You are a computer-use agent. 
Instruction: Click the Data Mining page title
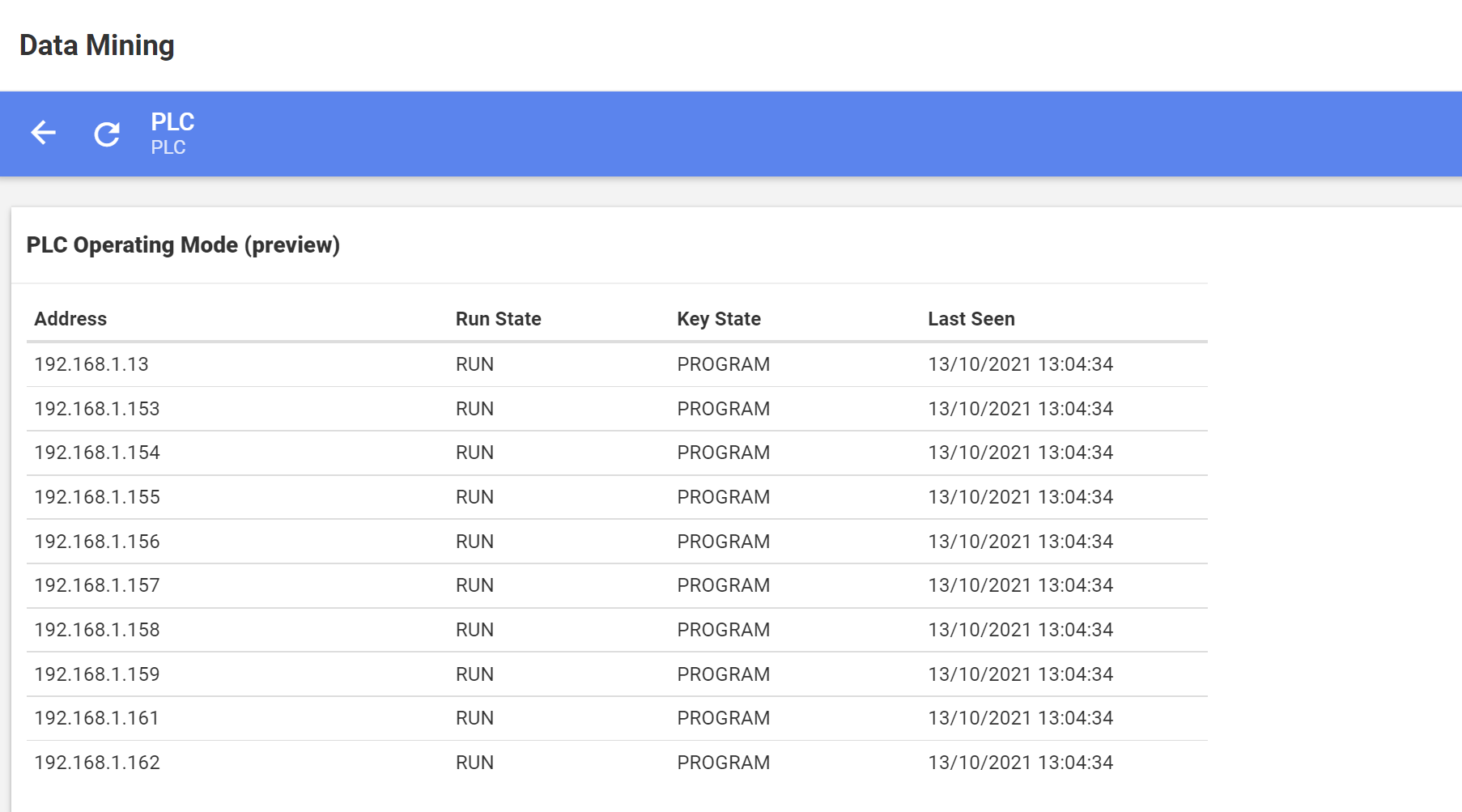[97, 45]
